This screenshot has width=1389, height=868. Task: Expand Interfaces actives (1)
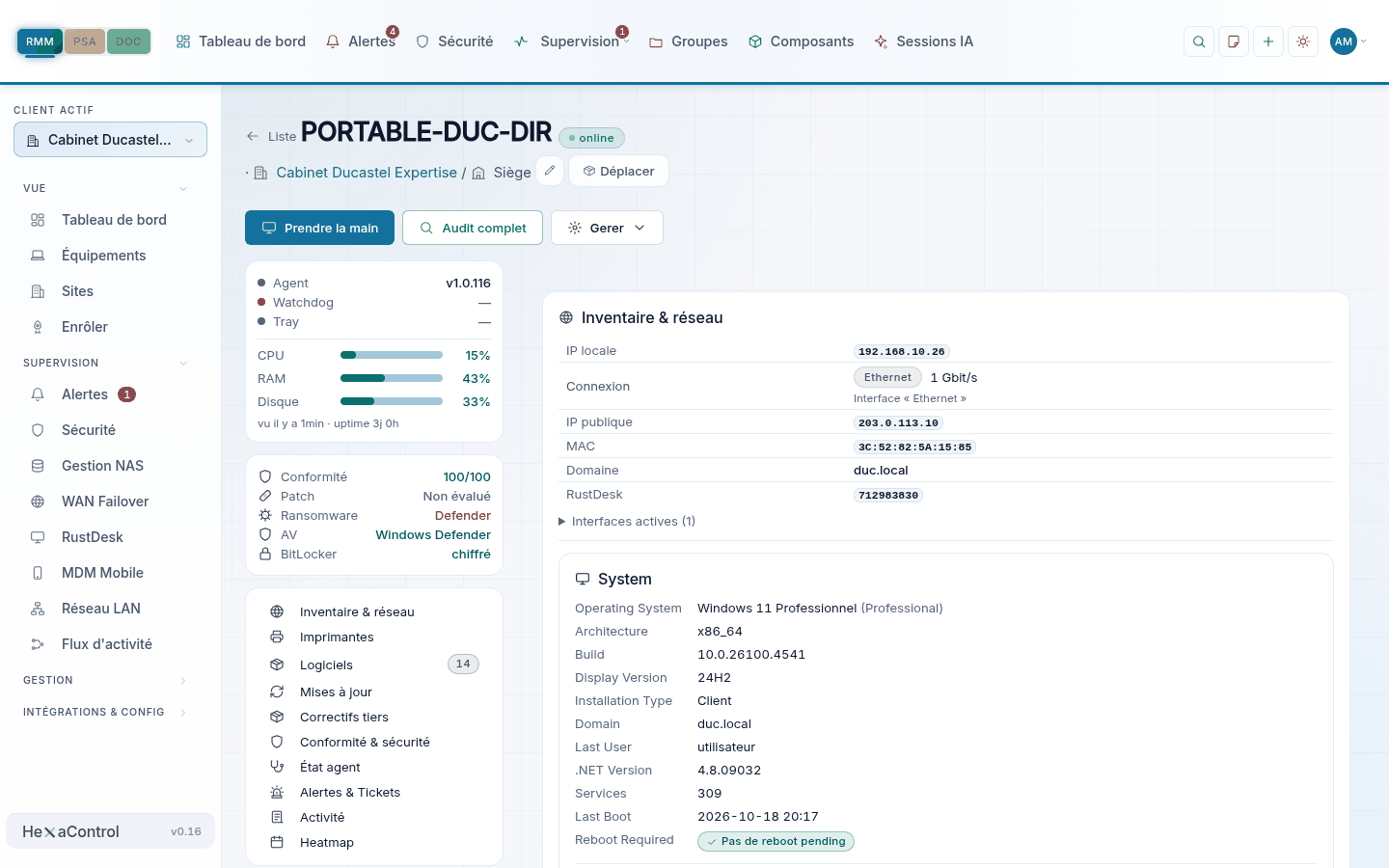pos(627,521)
